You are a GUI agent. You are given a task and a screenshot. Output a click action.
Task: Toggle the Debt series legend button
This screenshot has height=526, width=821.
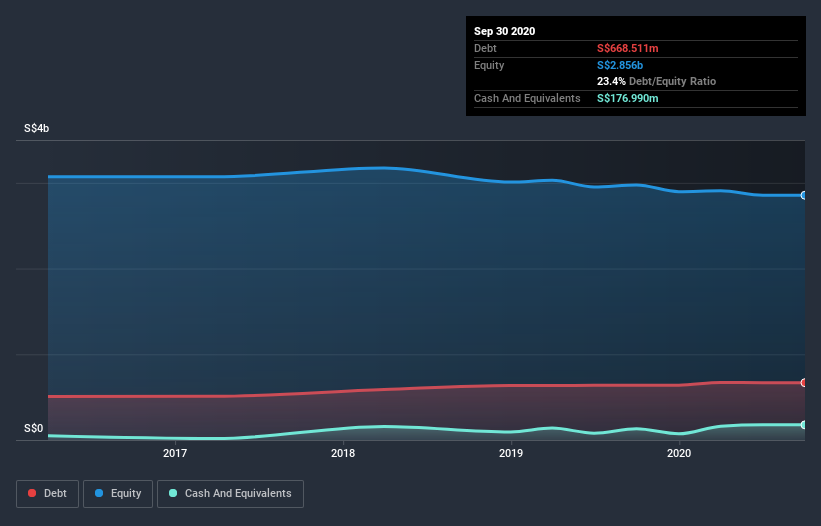click(48, 494)
